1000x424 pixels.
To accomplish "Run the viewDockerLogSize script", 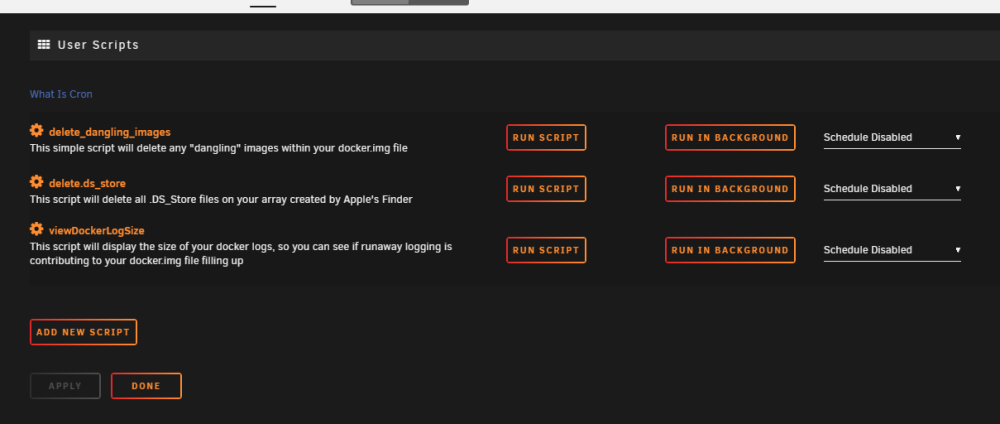I will (546, 250).
